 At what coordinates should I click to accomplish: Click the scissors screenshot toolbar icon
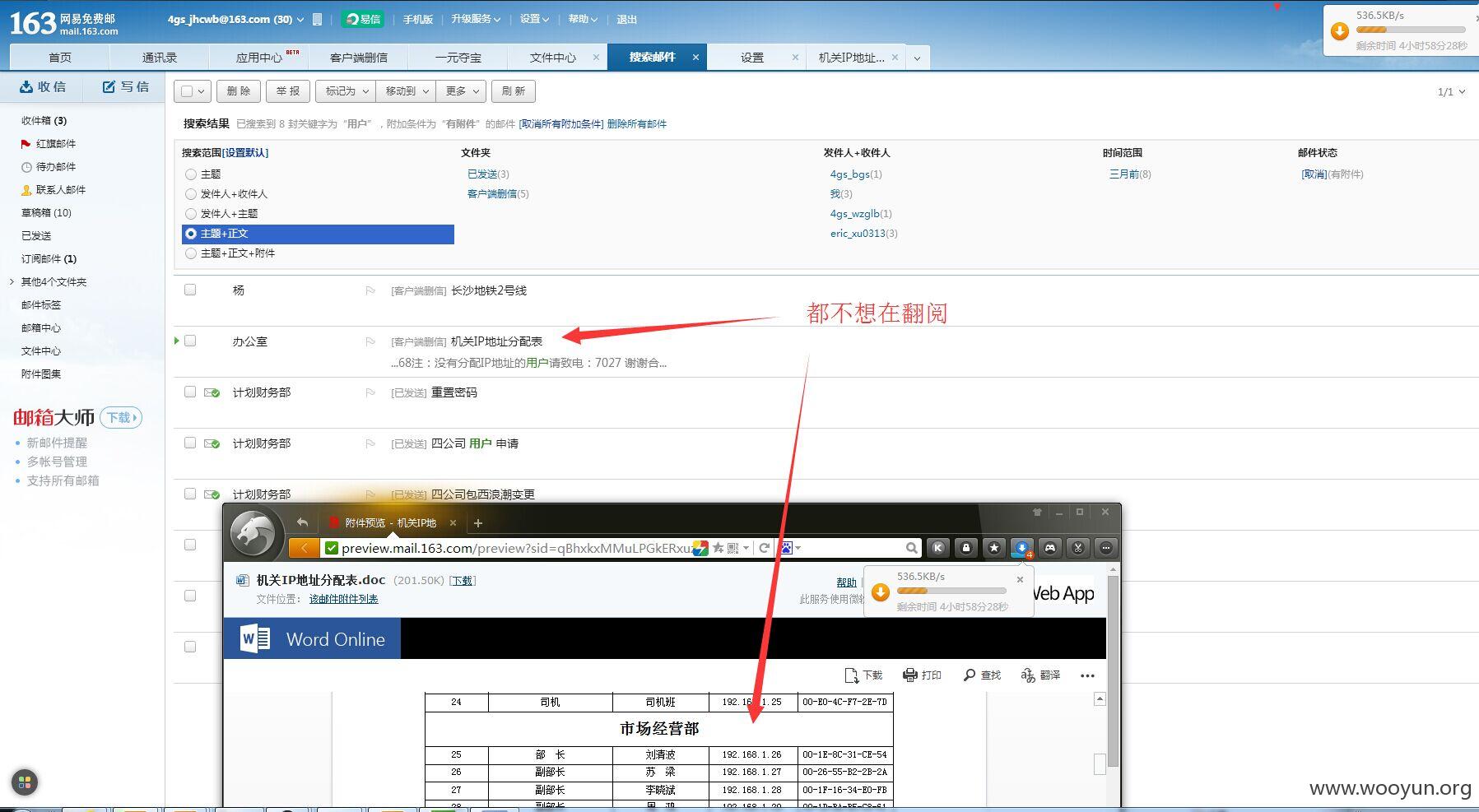(x=1078, y=548)
